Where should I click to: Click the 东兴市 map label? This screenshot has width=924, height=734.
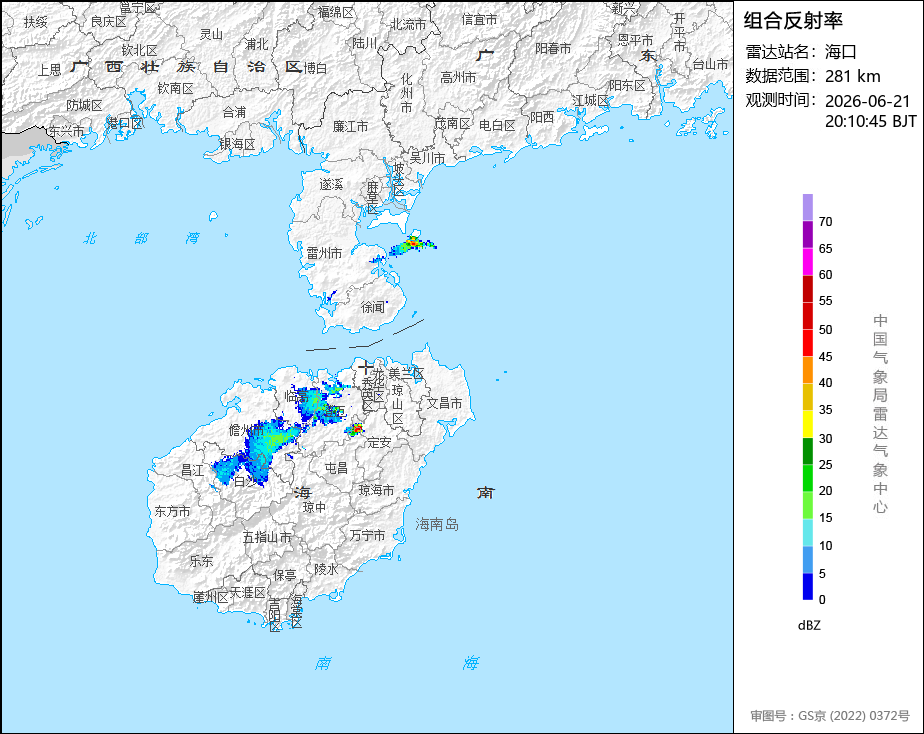[67, 131]
